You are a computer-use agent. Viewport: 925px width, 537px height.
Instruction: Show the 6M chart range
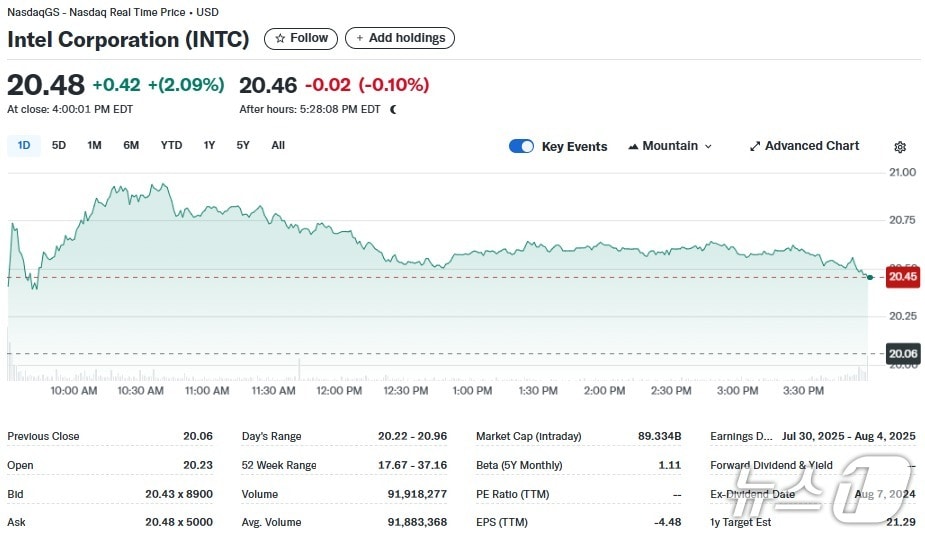point(131,145)
